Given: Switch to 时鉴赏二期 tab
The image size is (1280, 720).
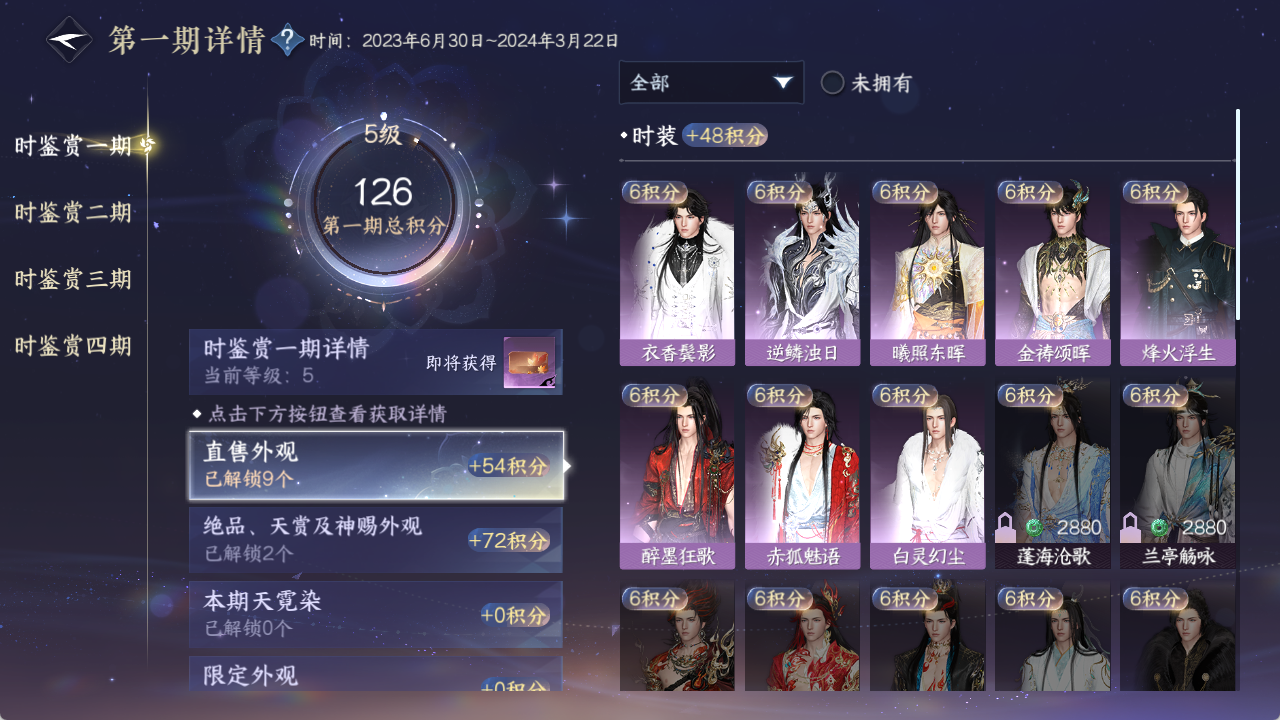Looking at the screenshot, I should pyautogui.click(x=73, y=212).
